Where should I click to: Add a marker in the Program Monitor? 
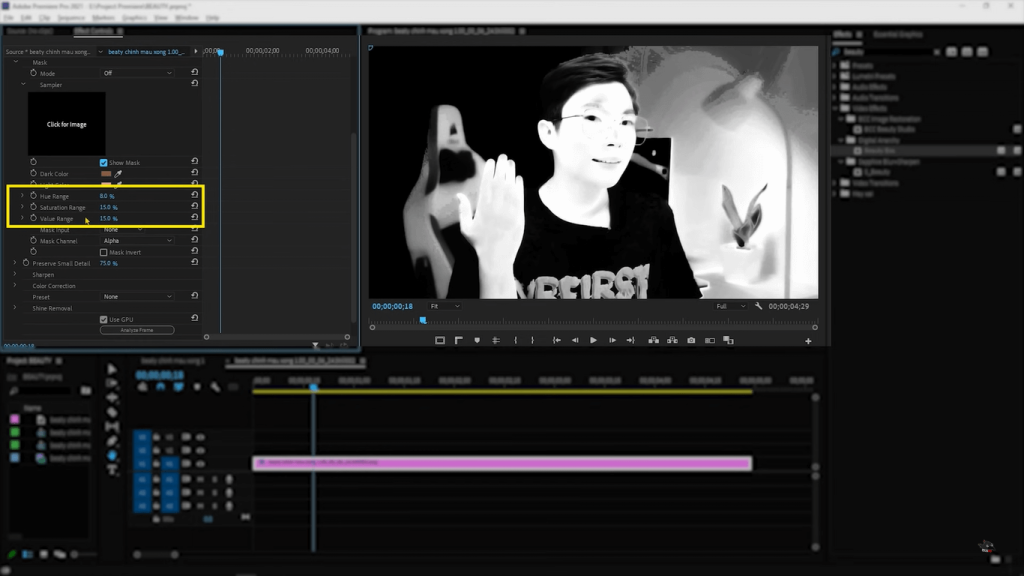coord(476,340)
